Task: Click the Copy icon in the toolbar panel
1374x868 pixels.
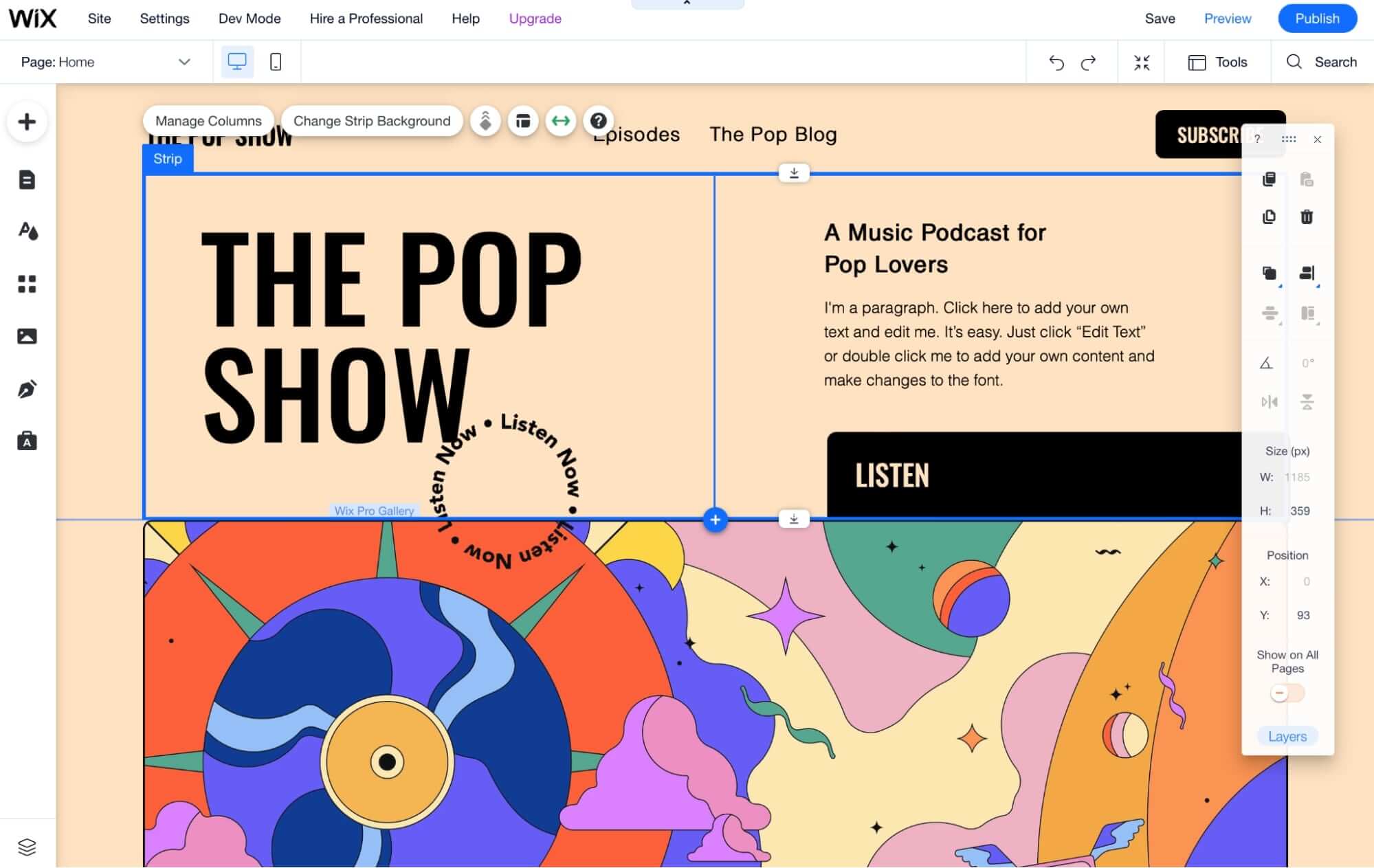Action: [x=1270, y=179]
